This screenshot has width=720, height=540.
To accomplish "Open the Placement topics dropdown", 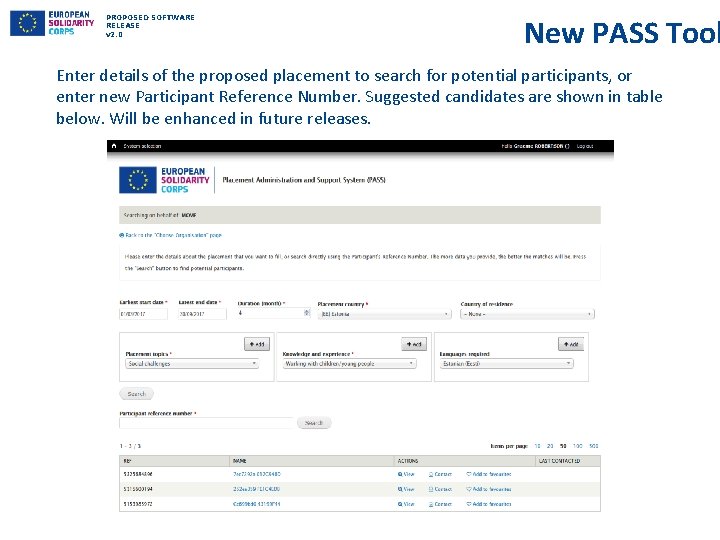I will click(191, 364).
